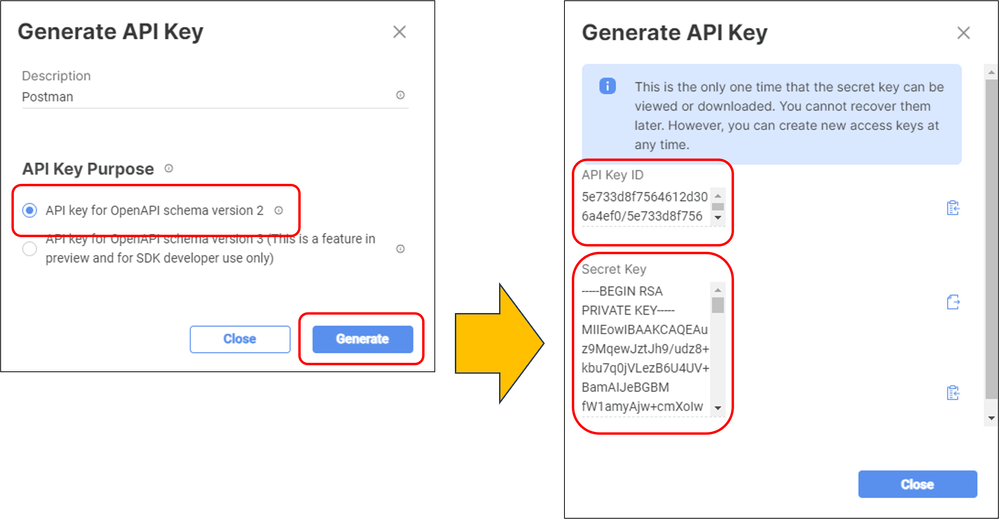Viewport: 999px width, 519px height.
Task: Click the info icon next to API Key Purpose
Action: pyautogui.click(x=168, y=168)
